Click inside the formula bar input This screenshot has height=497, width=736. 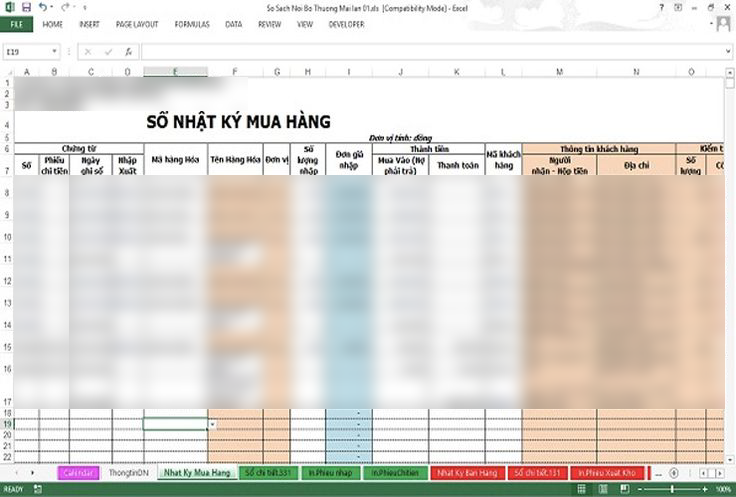point(432,52)
